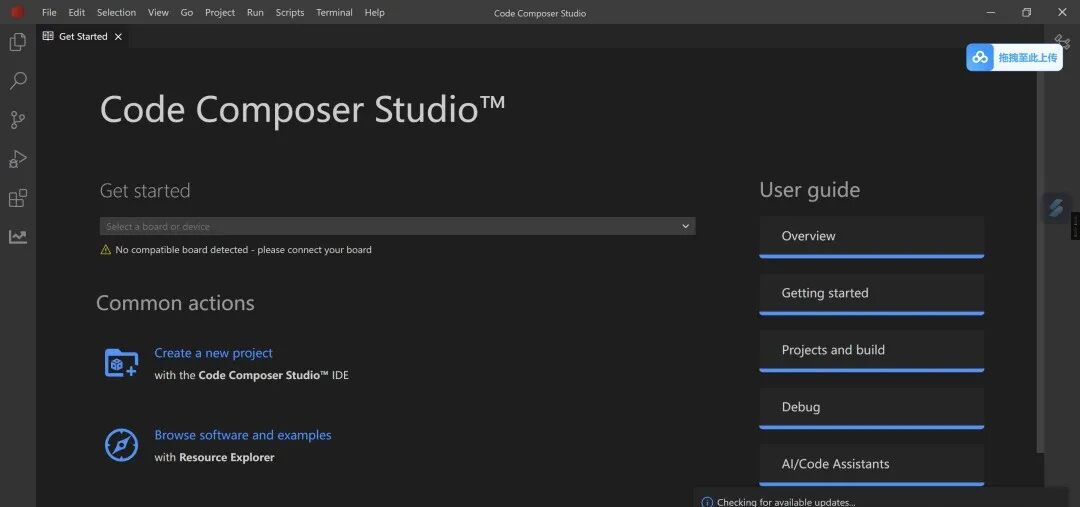Click the 'with Resource Explorer' text

214,457
